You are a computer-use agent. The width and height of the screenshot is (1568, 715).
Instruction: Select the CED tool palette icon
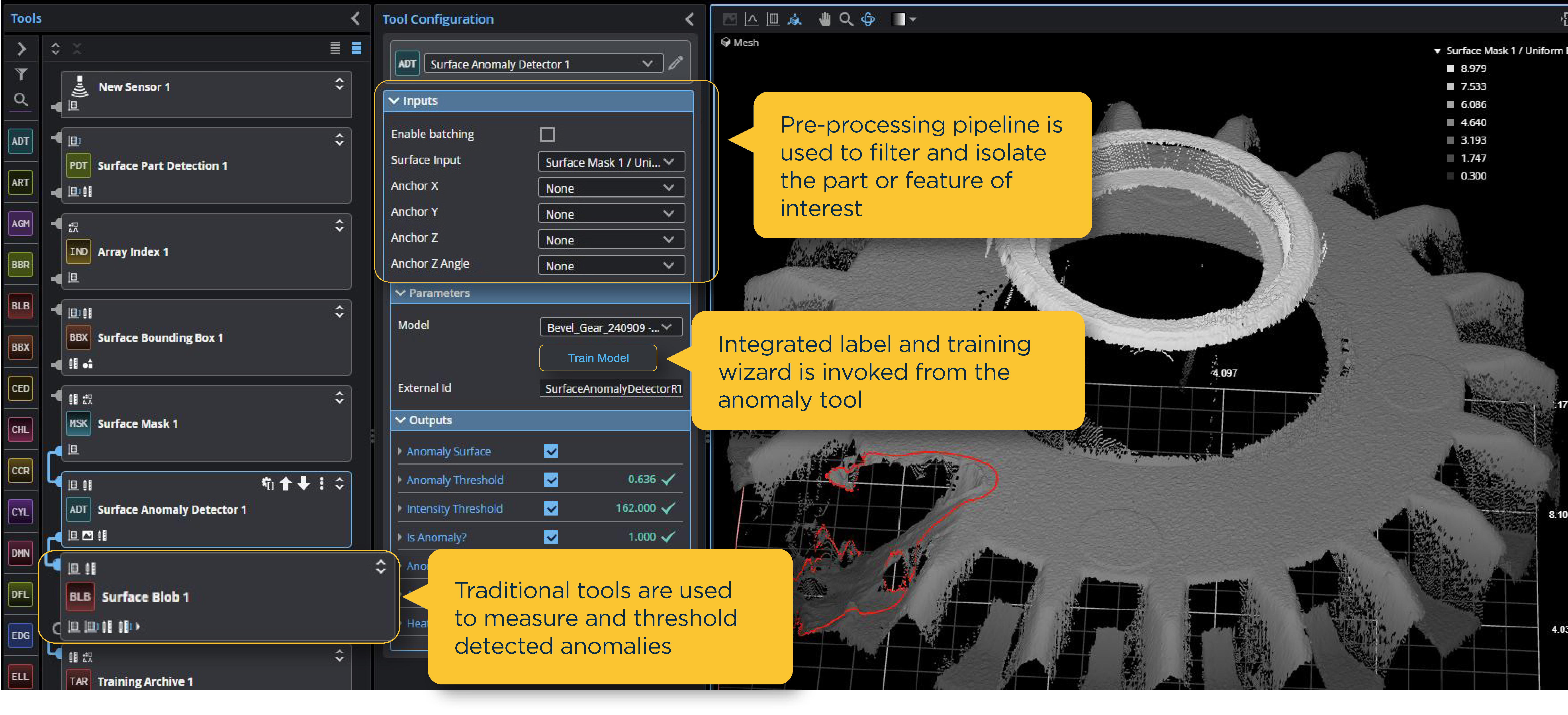(20, 388)
